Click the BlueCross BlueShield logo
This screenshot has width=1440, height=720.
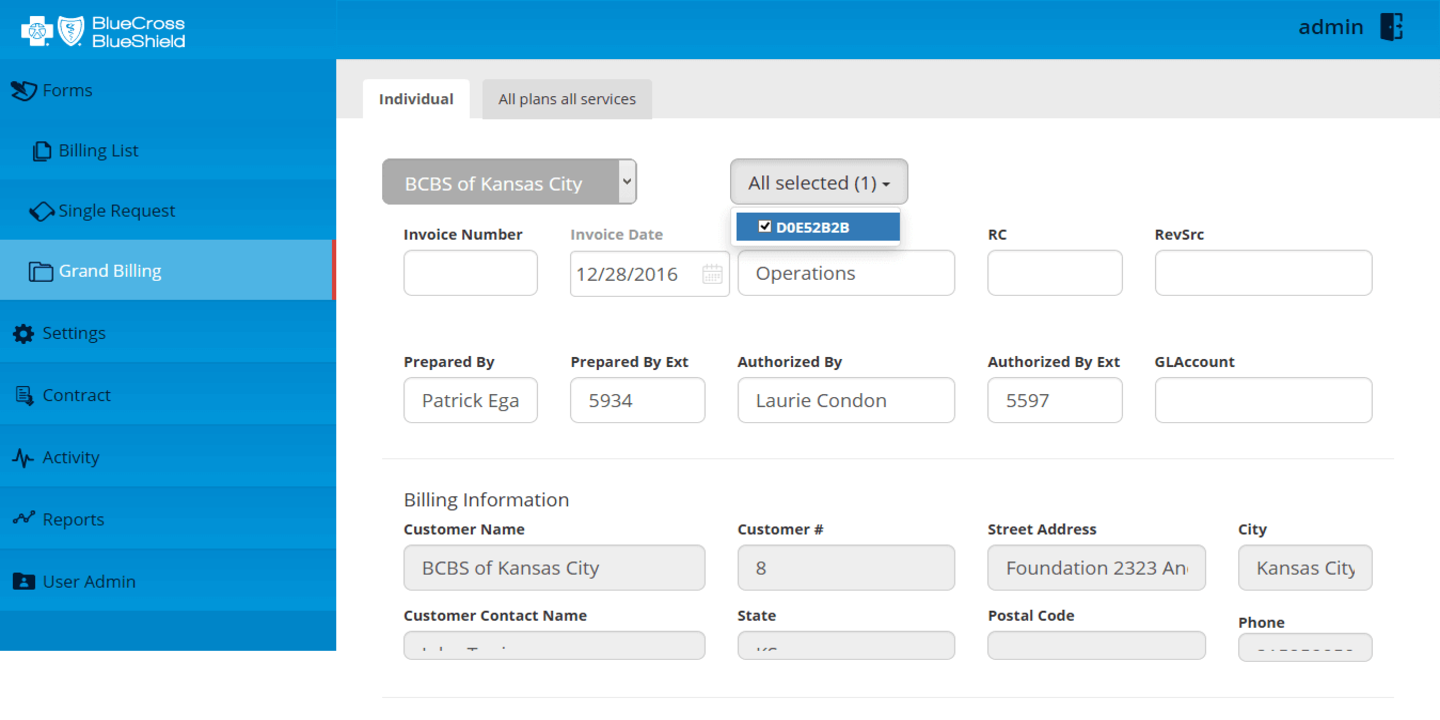pyautogui.click(x=103, y=31)
